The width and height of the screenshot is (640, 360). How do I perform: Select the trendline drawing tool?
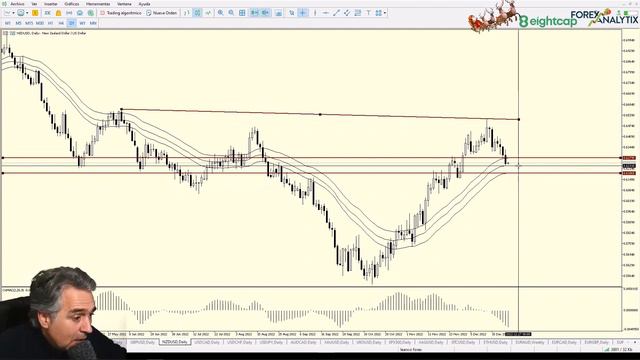(x=336, y=13)
